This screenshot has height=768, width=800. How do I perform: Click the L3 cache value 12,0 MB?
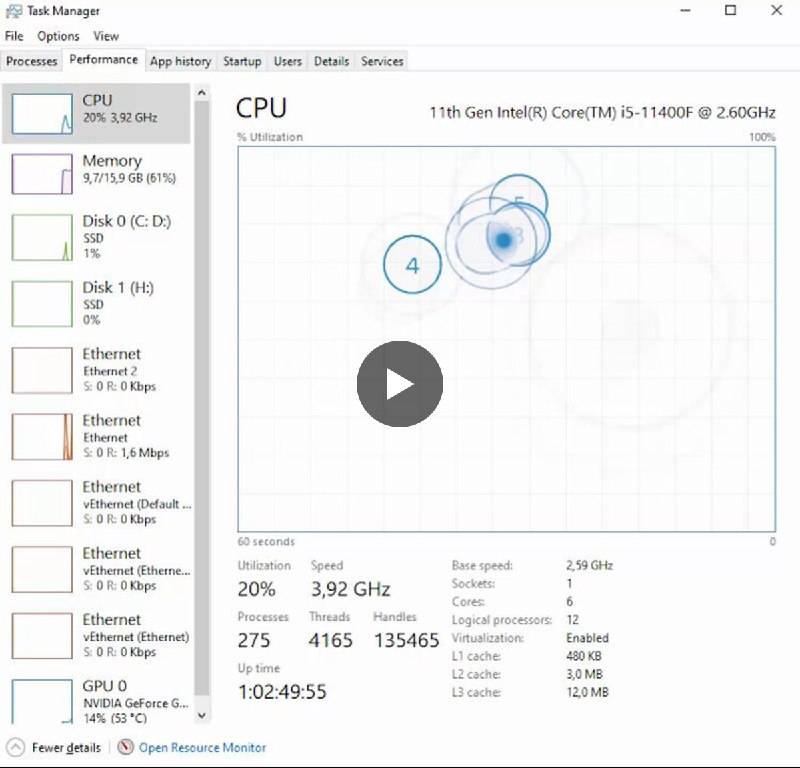(x=587, y=692)
